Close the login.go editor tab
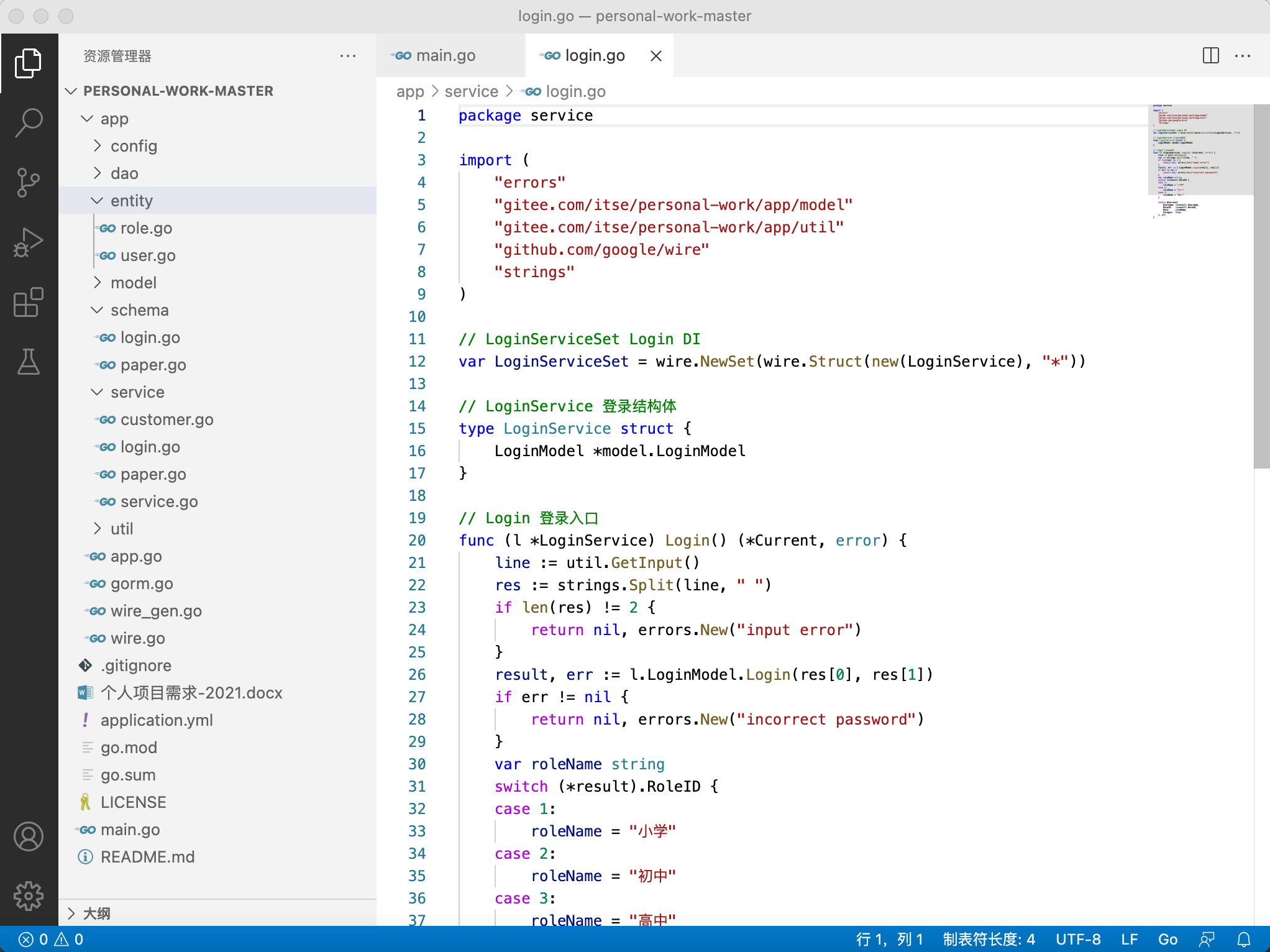This screenshot has width=1270, height=952. [x=656, y=56]
